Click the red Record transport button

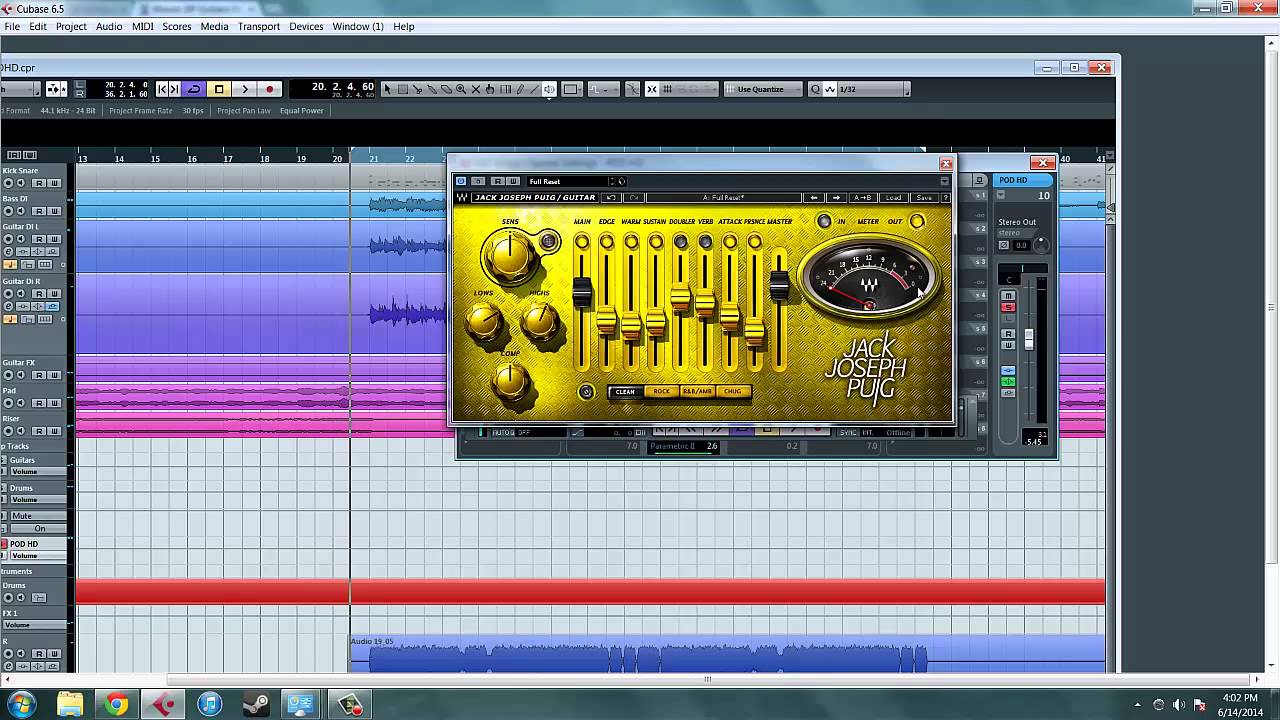(x=269, y=89)
